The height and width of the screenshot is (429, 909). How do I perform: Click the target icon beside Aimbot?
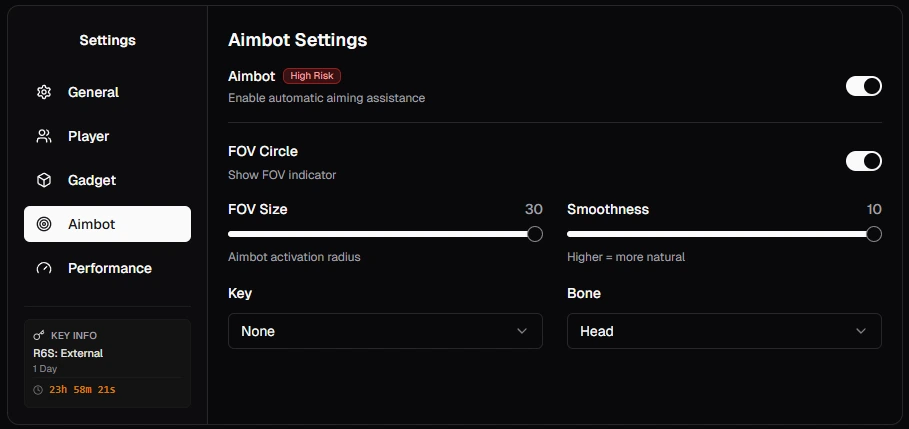[x=44, y=224]
